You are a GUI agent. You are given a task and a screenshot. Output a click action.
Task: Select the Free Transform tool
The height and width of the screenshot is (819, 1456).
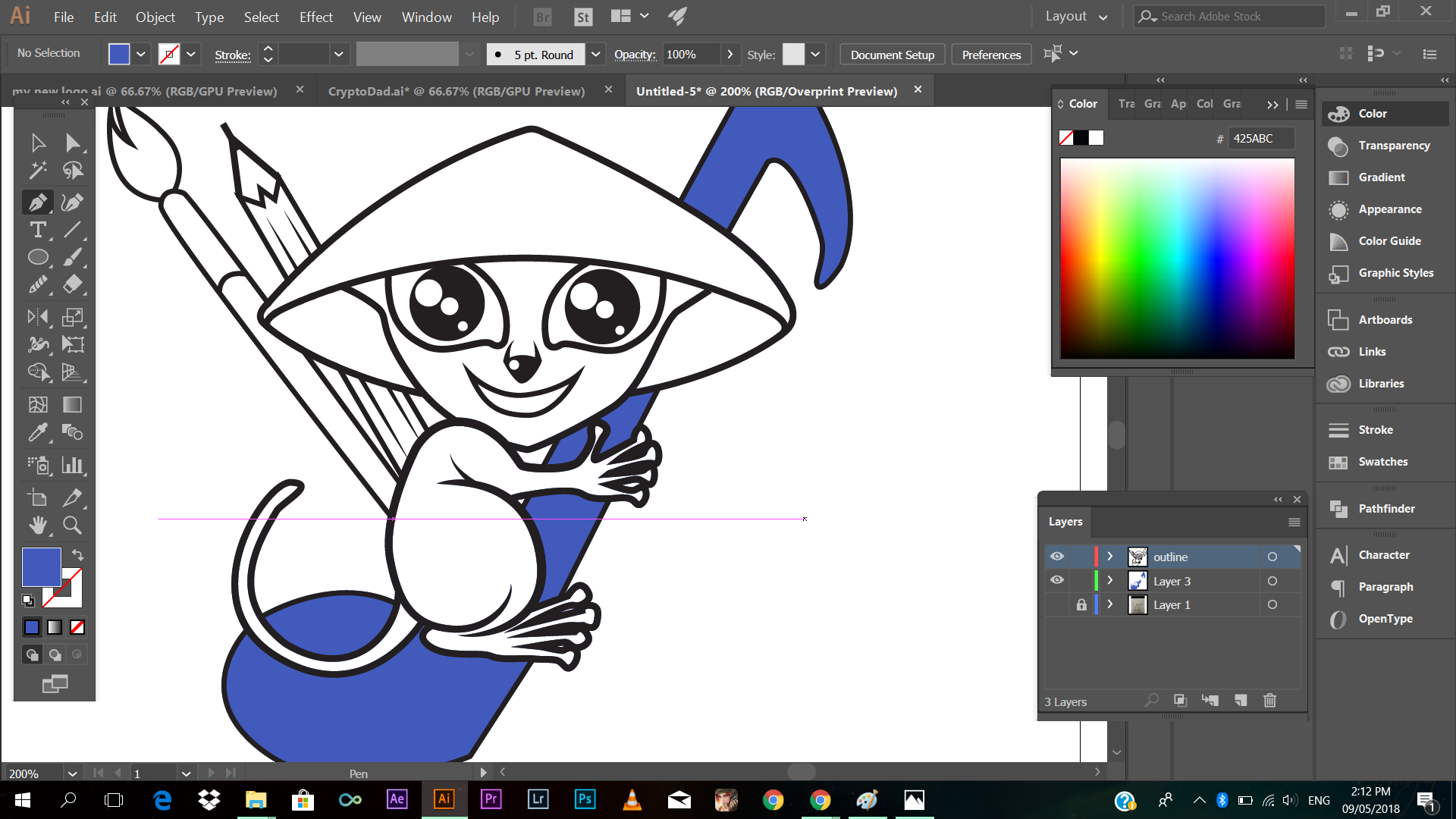[x=73, y=344]
